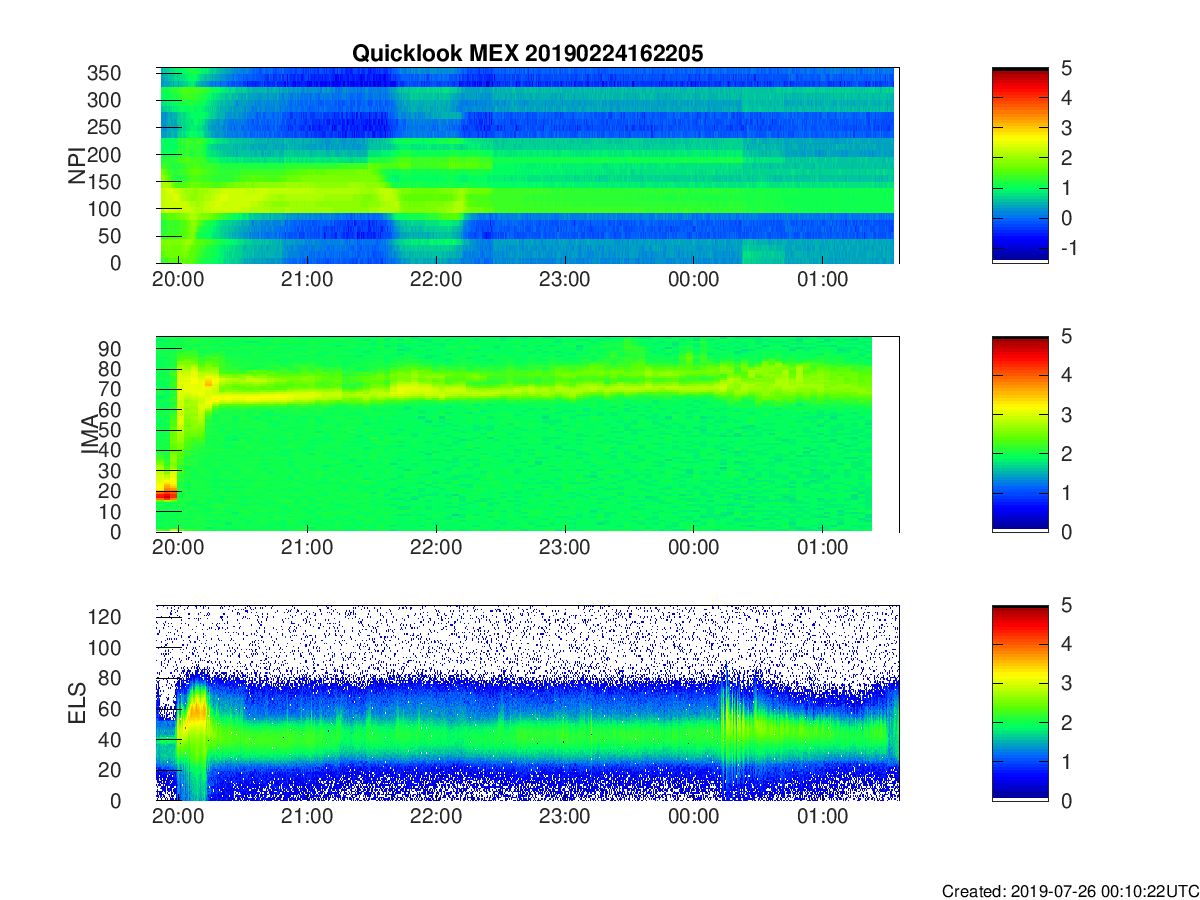Click 00:00 time label under NPI panel
The height and width of the screenshot is (900, 1200).
point(694,280)
